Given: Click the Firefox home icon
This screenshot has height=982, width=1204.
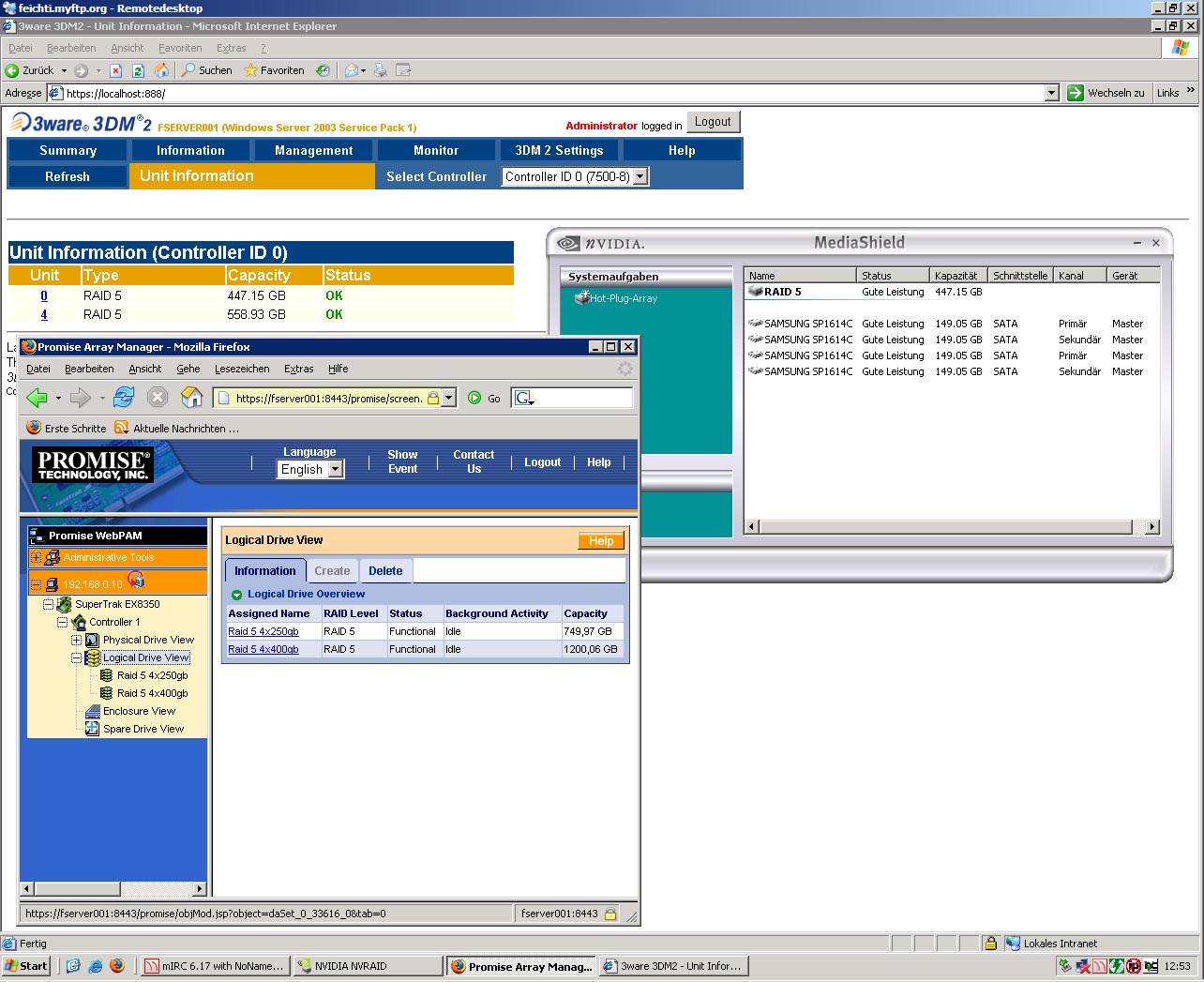Looking at the screenshot, I should click(191, 398).
